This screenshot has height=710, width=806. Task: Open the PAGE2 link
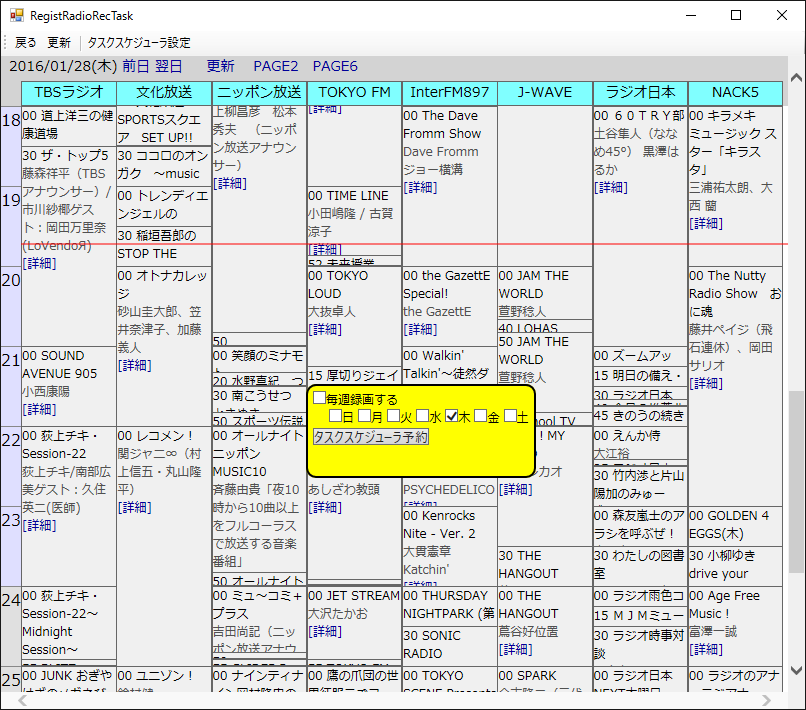click(x=276, y=66)
